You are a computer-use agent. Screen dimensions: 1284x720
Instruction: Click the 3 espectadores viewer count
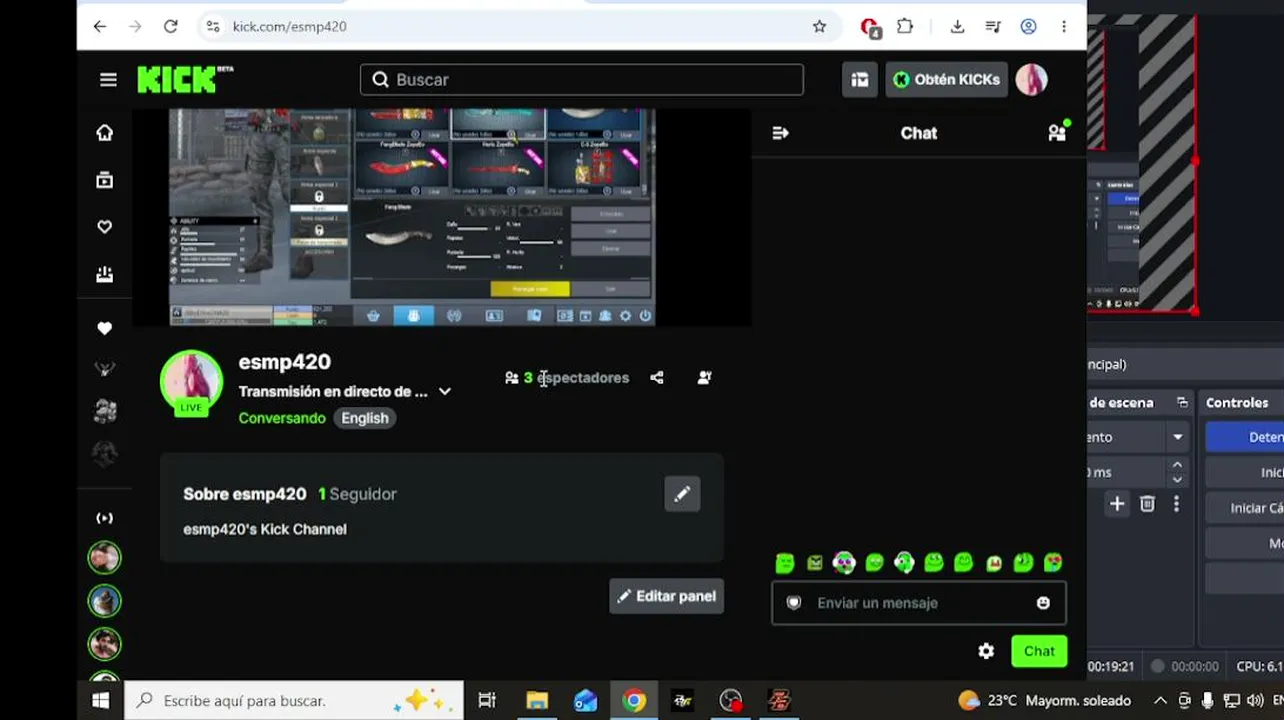pos(567,378)
